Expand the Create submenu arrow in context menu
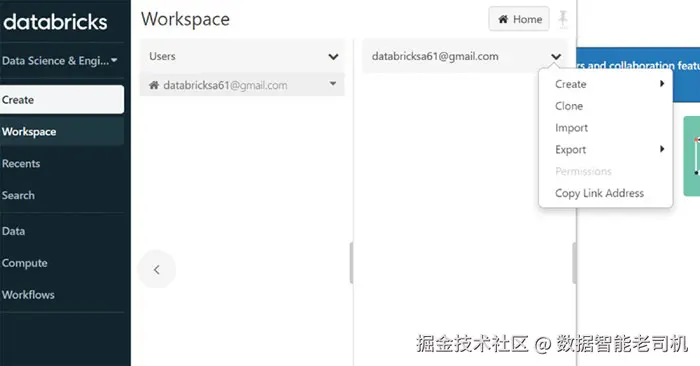This screenshot has width=700, height=366. coord(662,83)
